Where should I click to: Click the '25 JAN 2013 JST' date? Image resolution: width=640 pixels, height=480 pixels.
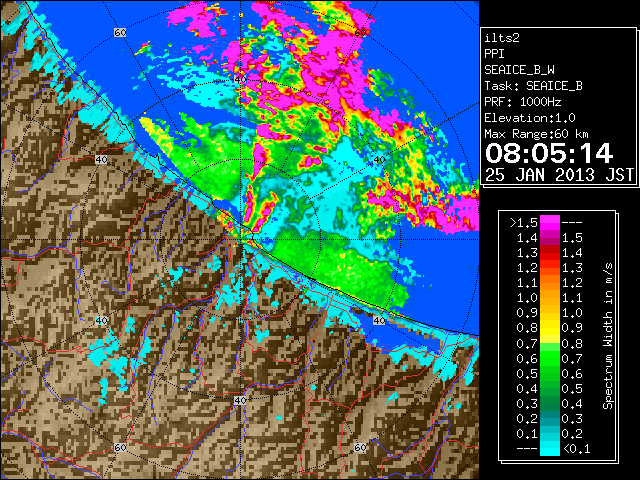click(x=559, y=175)
